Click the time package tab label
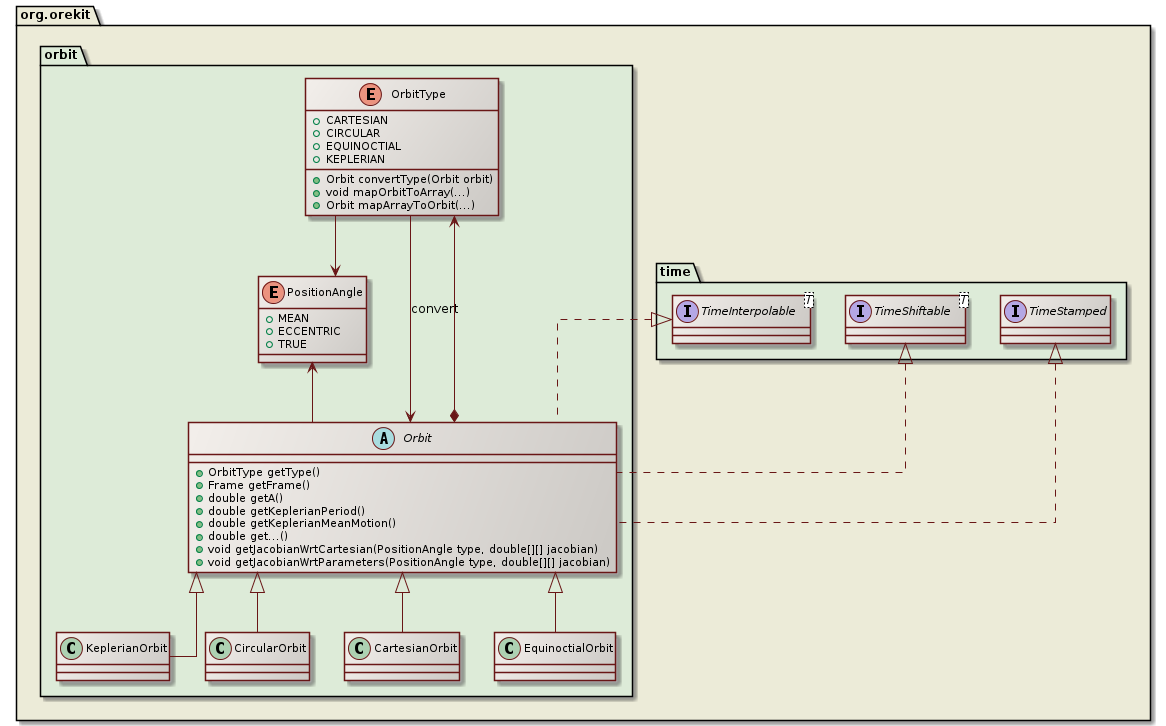Viewport: 1166px width, 726px height. point(675,271)
